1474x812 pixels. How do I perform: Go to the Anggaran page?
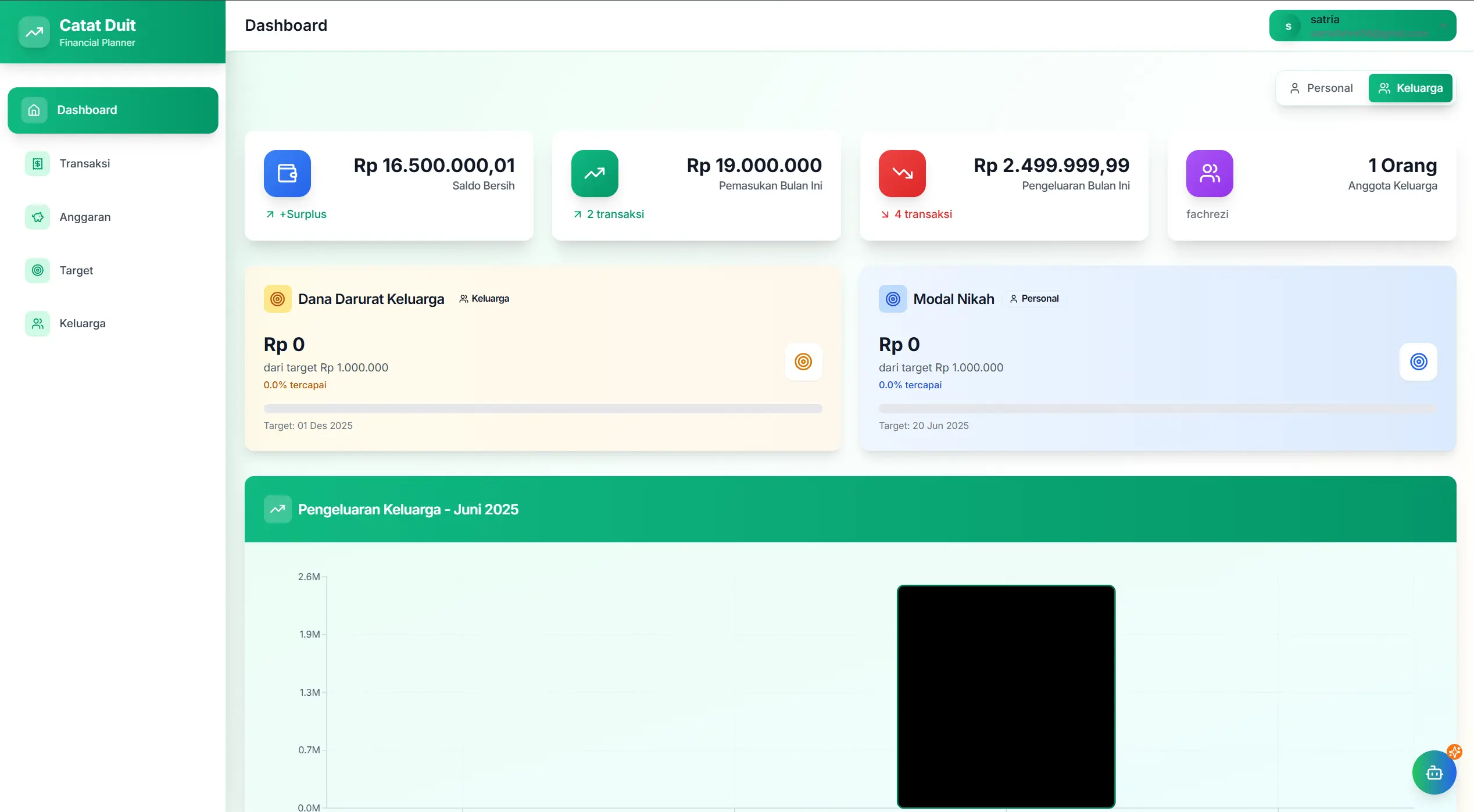point(85,217)
